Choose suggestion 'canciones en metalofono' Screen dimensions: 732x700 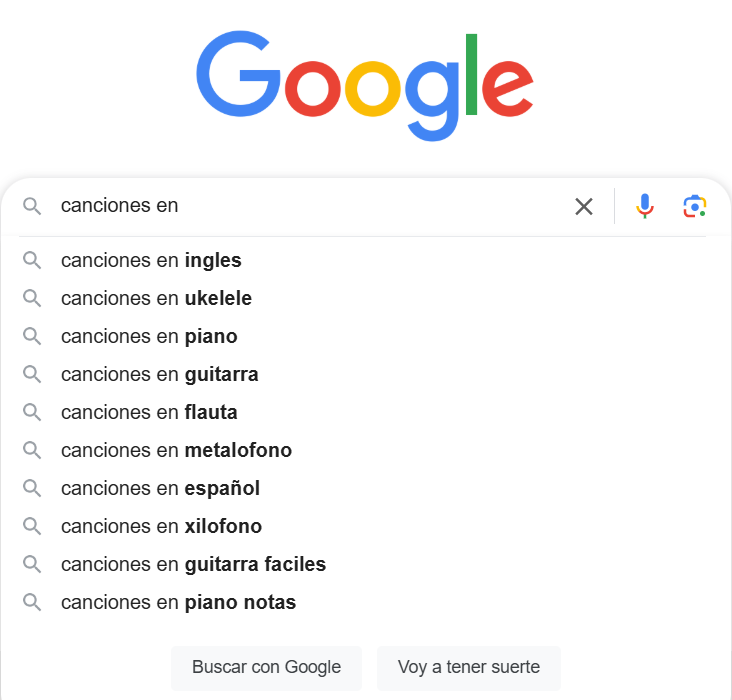pyautogui.click(x=176, y=450)
